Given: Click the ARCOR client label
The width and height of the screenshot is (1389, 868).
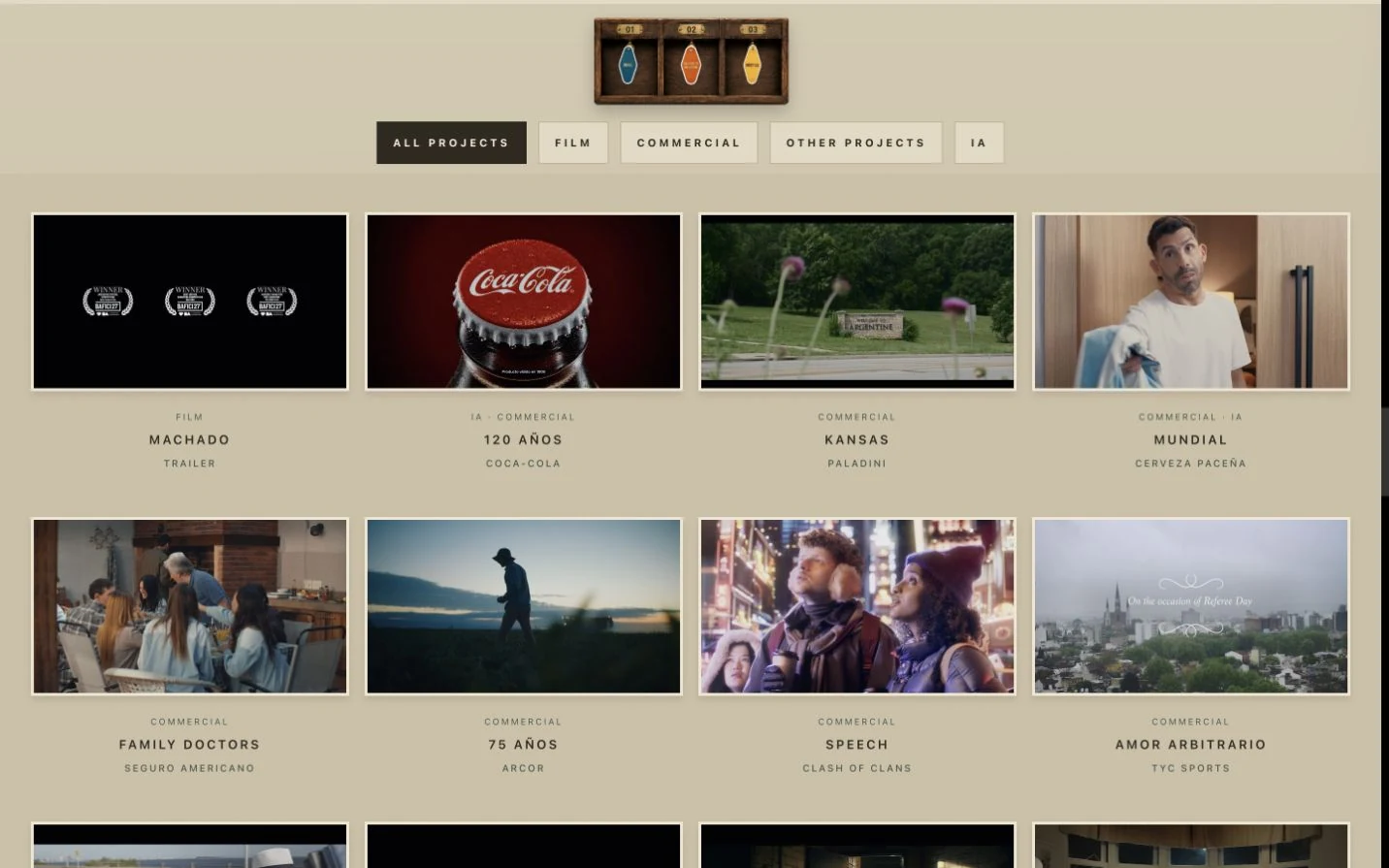Looking at the screenshot, I should coord(524,768).
